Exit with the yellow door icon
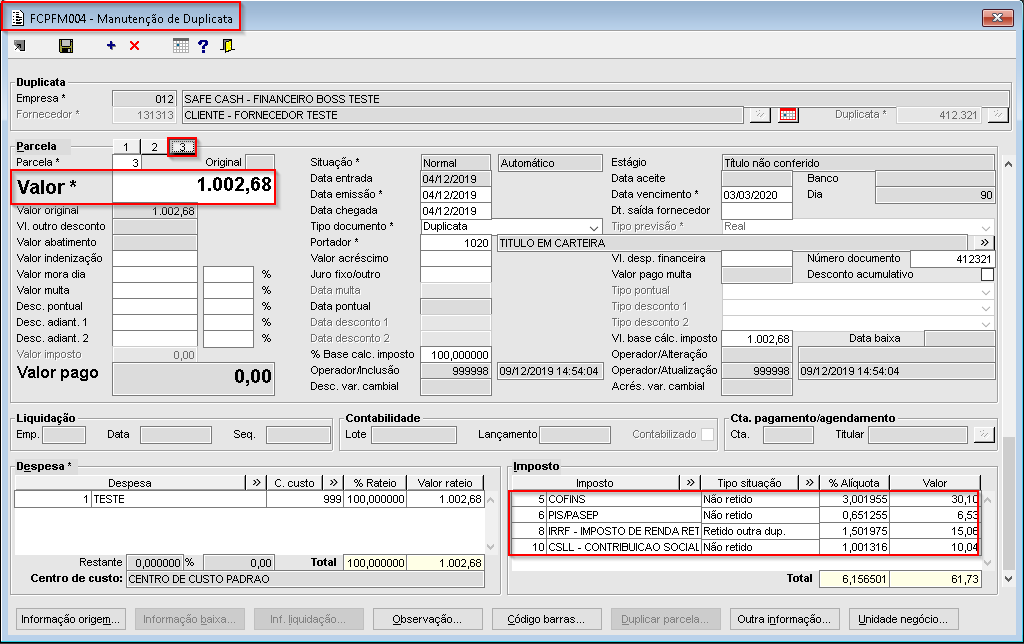The height and width of the screenshot is (644, 1024). point(227,46)
